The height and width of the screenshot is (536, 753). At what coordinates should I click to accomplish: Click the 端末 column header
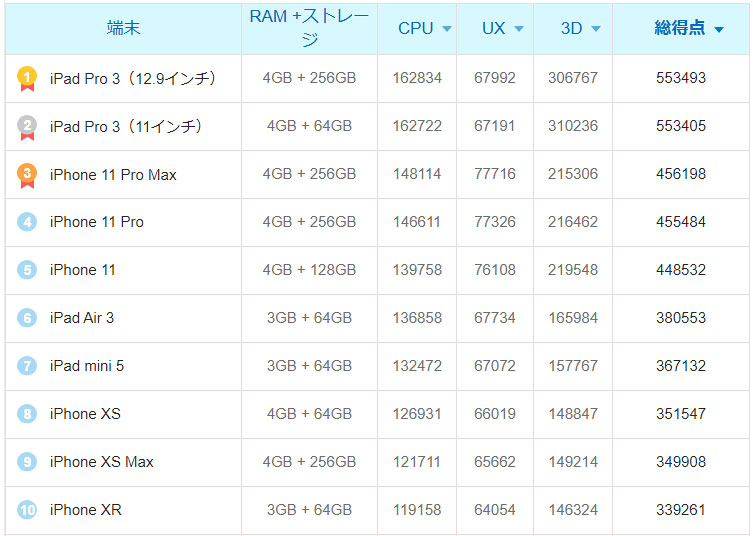pyautogui.click(x=123, y=28)
